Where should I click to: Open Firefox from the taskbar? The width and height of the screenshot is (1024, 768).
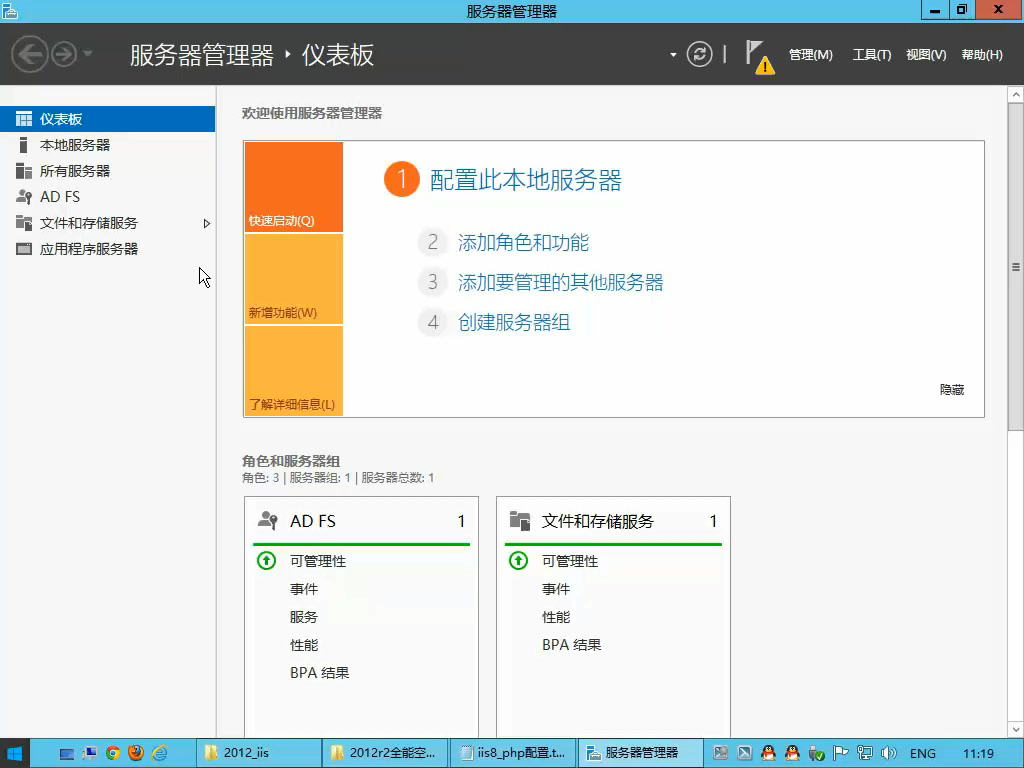pyautogui.click(x=136, y=753)
